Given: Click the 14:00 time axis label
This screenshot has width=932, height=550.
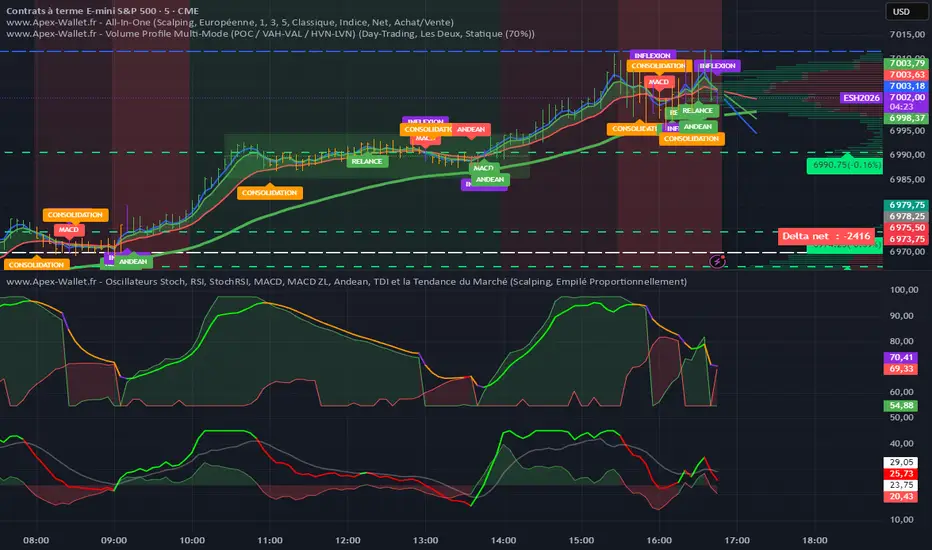Looking at the screenshot, I should click(503, 540).
